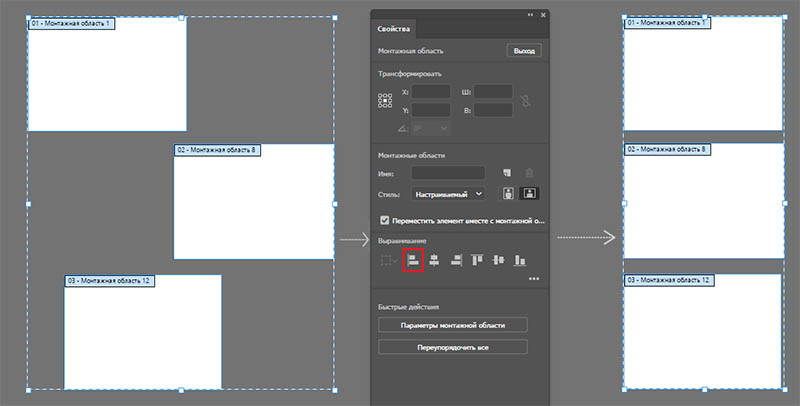Viewport: 800px width, 406px height.
Task: Click the horizontal align center icon
Action: tap(434, 260)
